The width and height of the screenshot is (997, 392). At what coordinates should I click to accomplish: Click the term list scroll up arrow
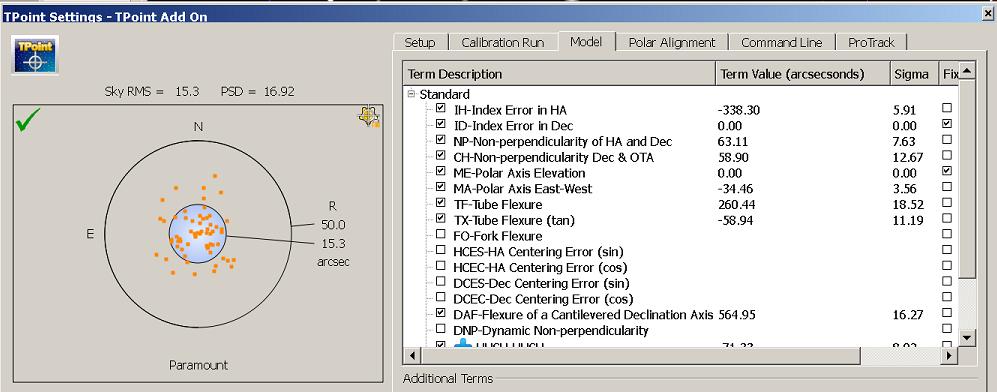pos(966,70)
